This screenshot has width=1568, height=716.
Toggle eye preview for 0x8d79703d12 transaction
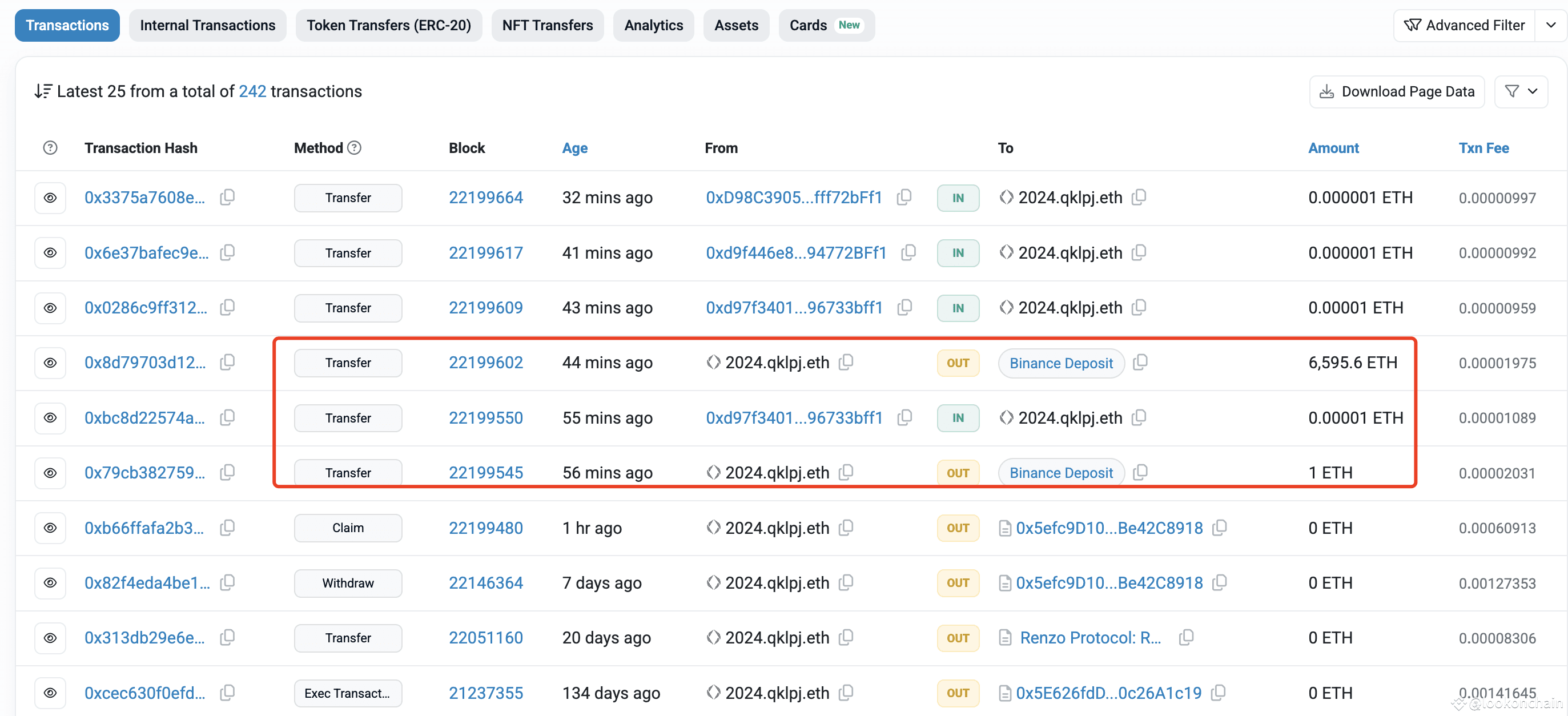tap(50, 363)
